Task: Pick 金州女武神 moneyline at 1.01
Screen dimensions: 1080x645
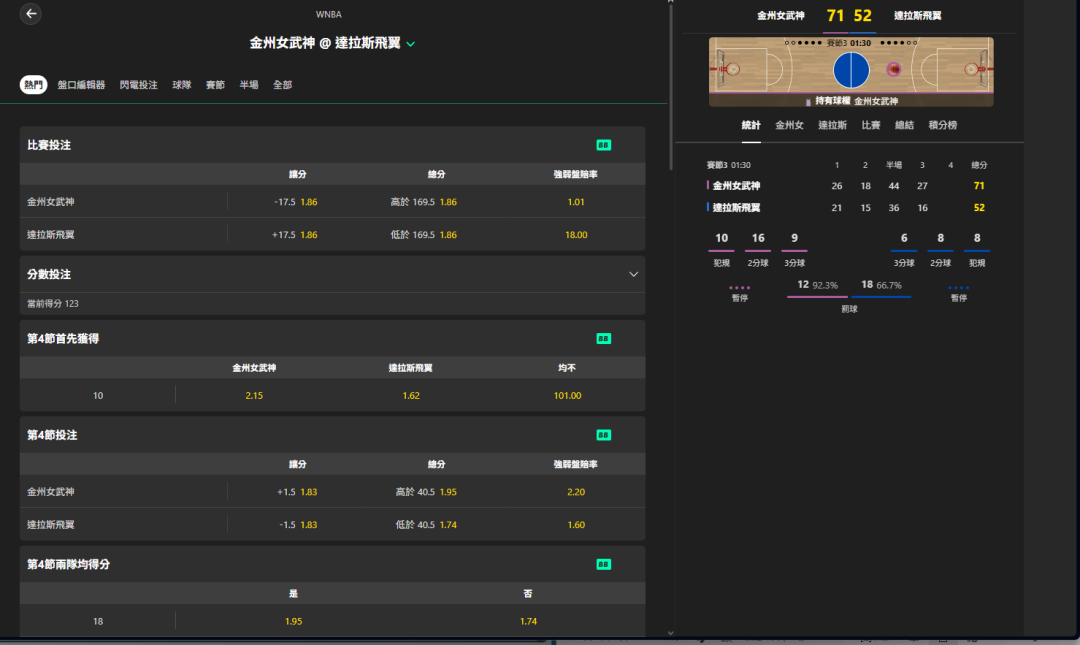Action: pyautogui.click(x=576, y=202)
